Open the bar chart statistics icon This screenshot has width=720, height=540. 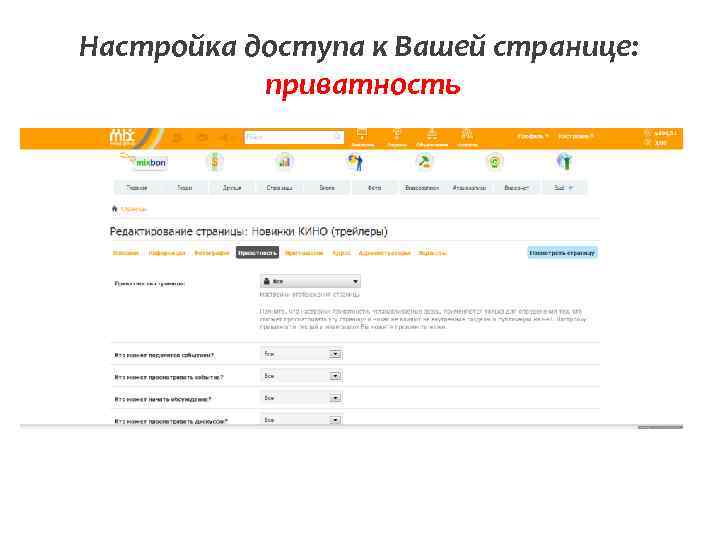tap(285, 162)
